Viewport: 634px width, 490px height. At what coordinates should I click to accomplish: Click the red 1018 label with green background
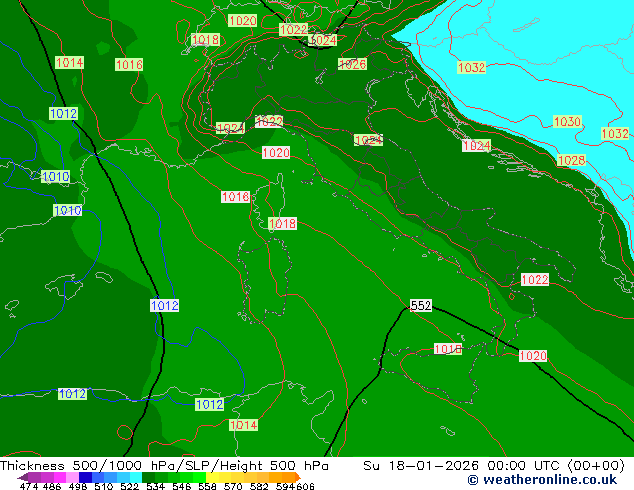(x=205, y=39)
